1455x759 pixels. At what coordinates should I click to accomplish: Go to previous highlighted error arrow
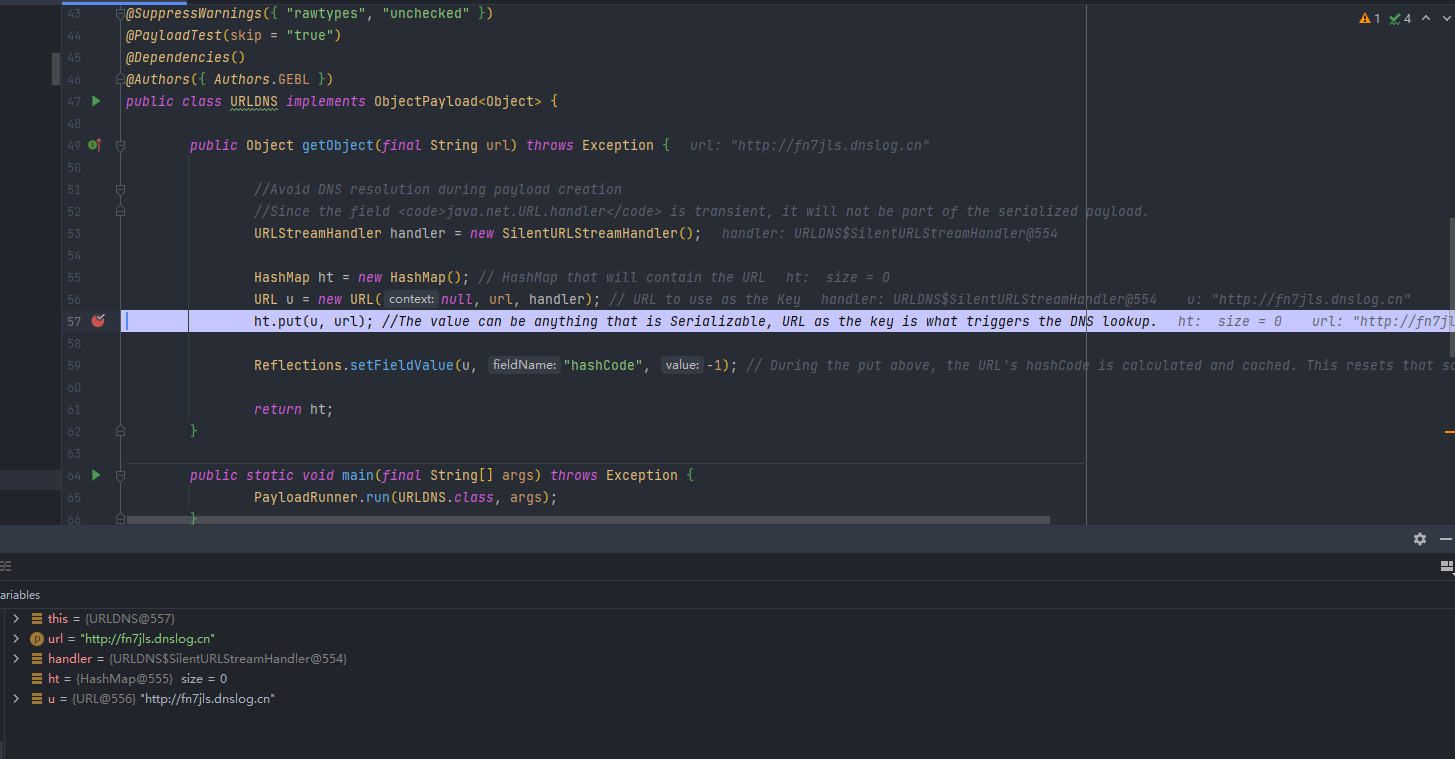(x=1427, y=18)
